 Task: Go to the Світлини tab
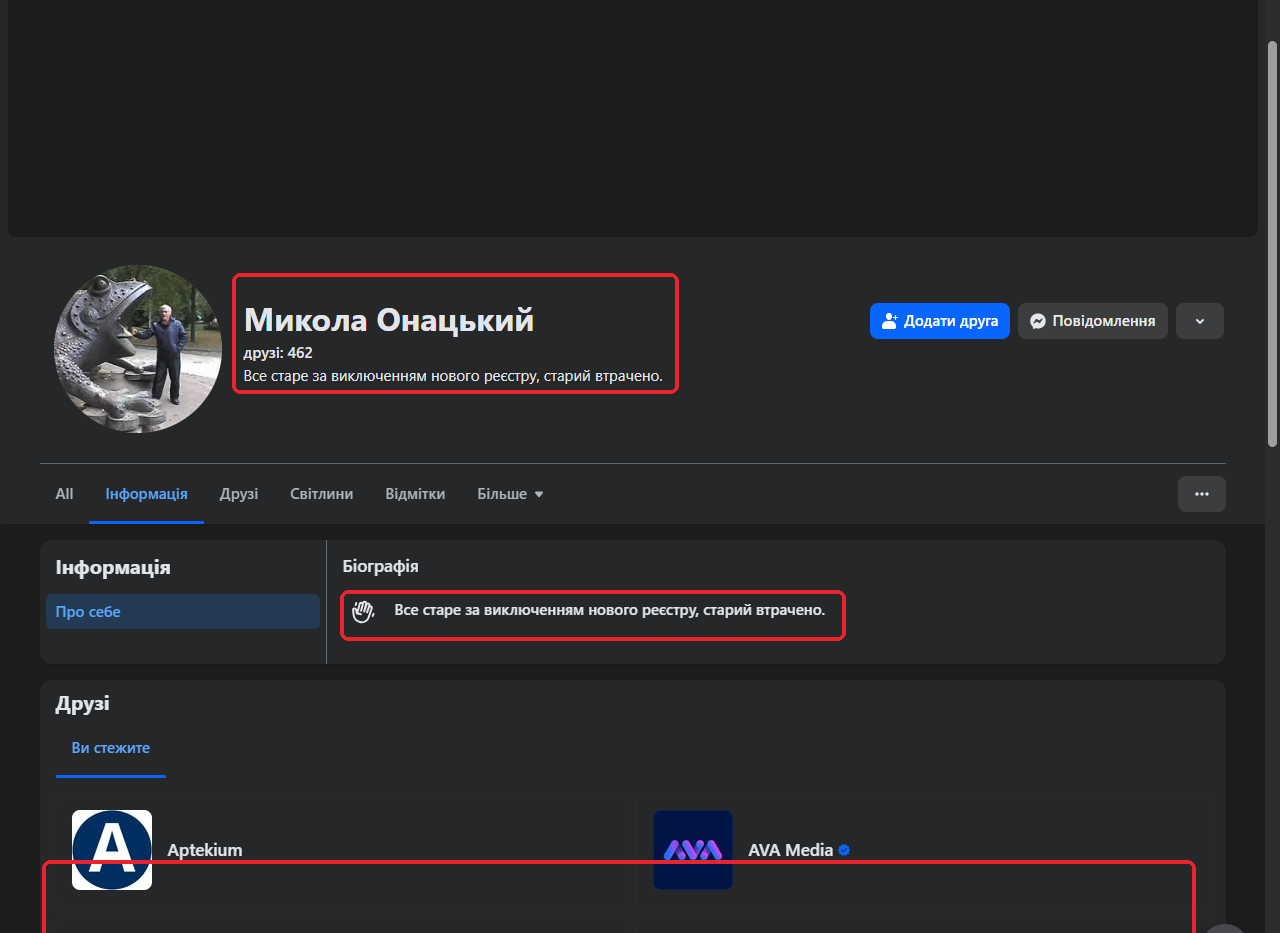[x=321, y=494]
